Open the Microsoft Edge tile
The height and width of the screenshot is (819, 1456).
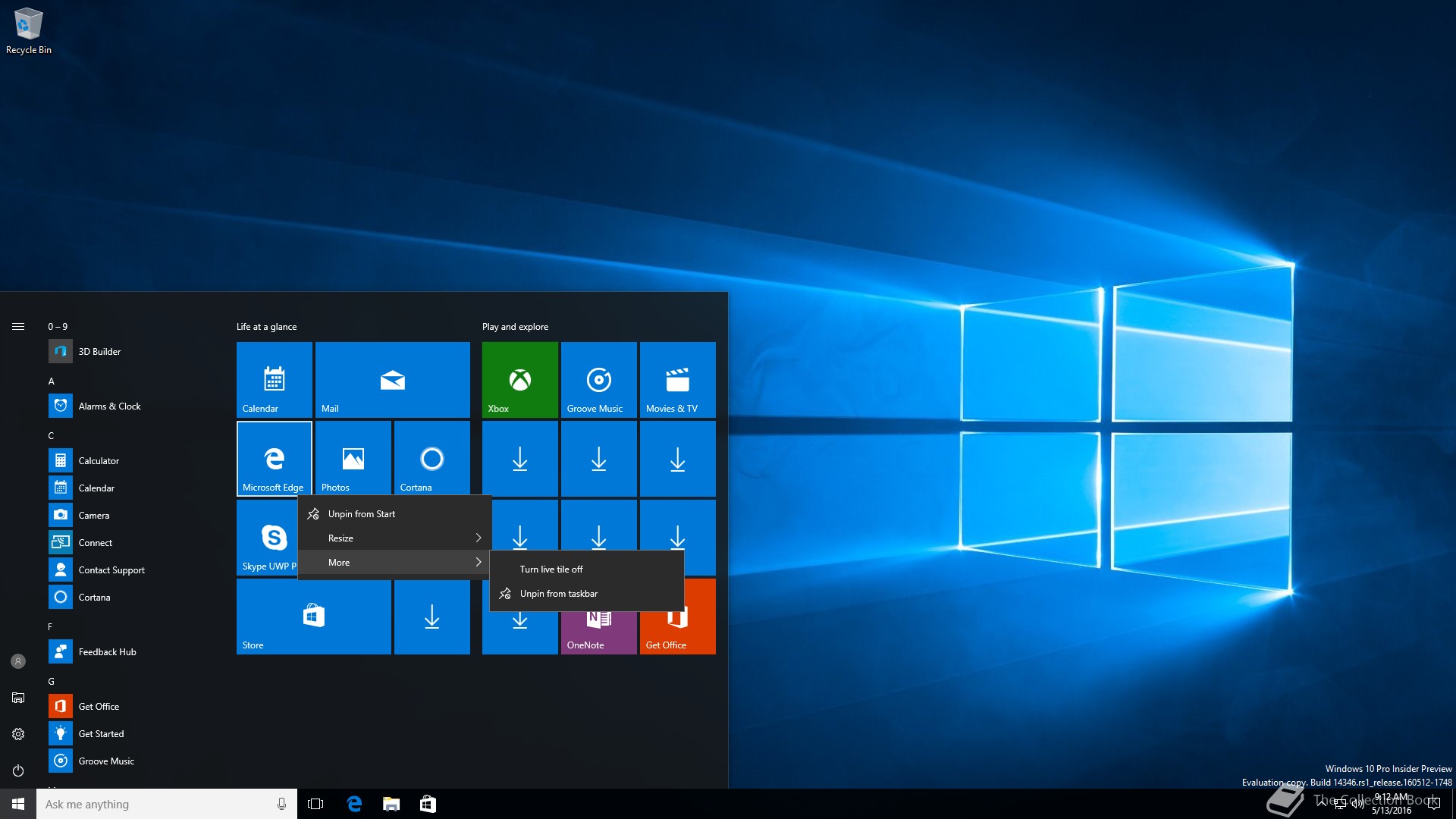pos(275,459)
